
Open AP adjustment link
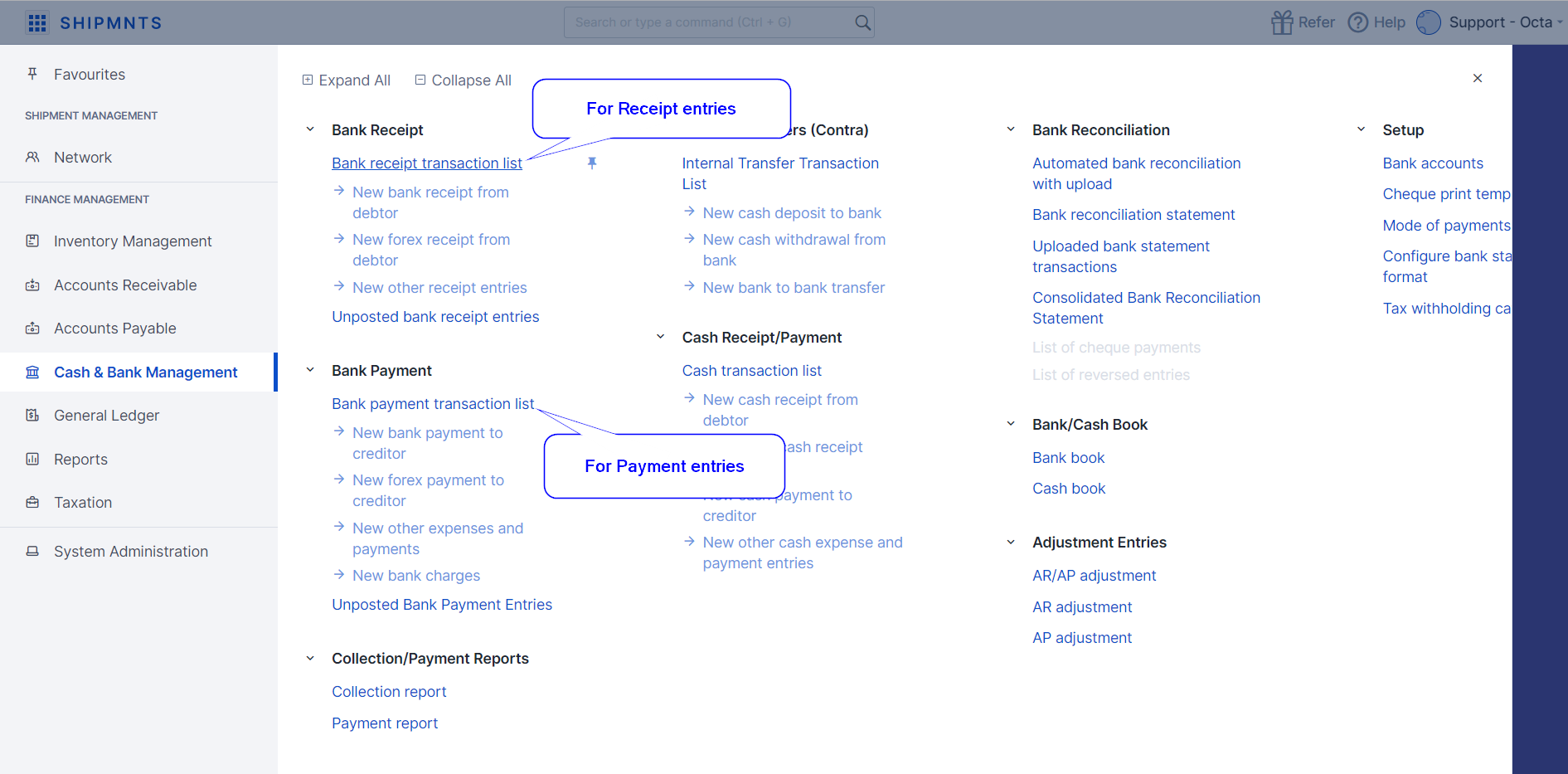pos(1082,638)
